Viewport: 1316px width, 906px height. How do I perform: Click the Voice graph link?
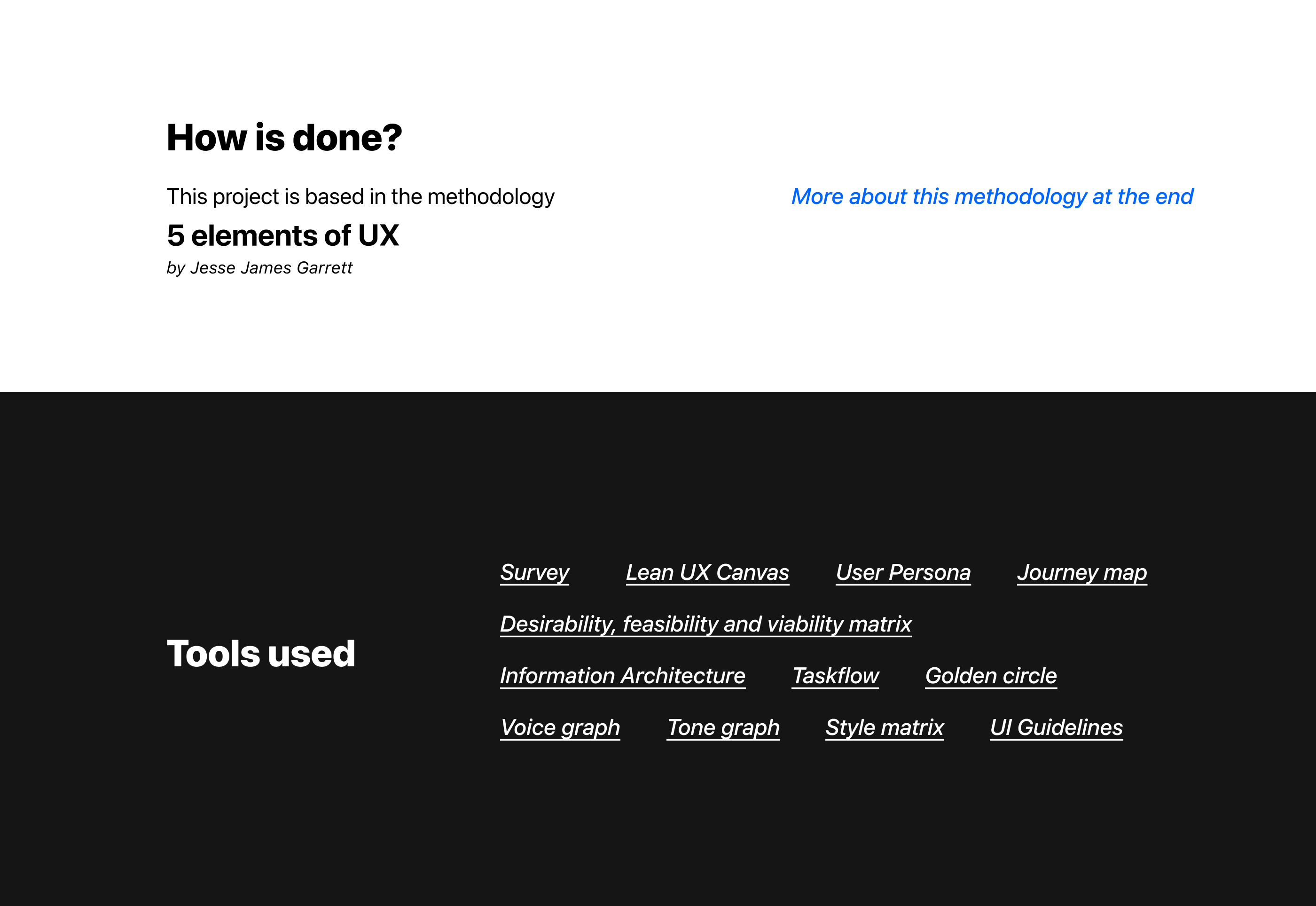pyautogui.click(x=560, y=727)
